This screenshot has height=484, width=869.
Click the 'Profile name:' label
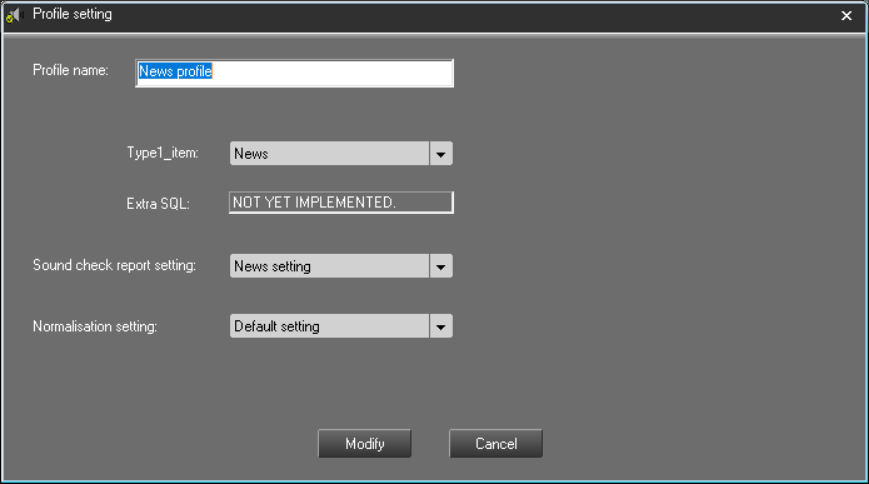point(70,71)
